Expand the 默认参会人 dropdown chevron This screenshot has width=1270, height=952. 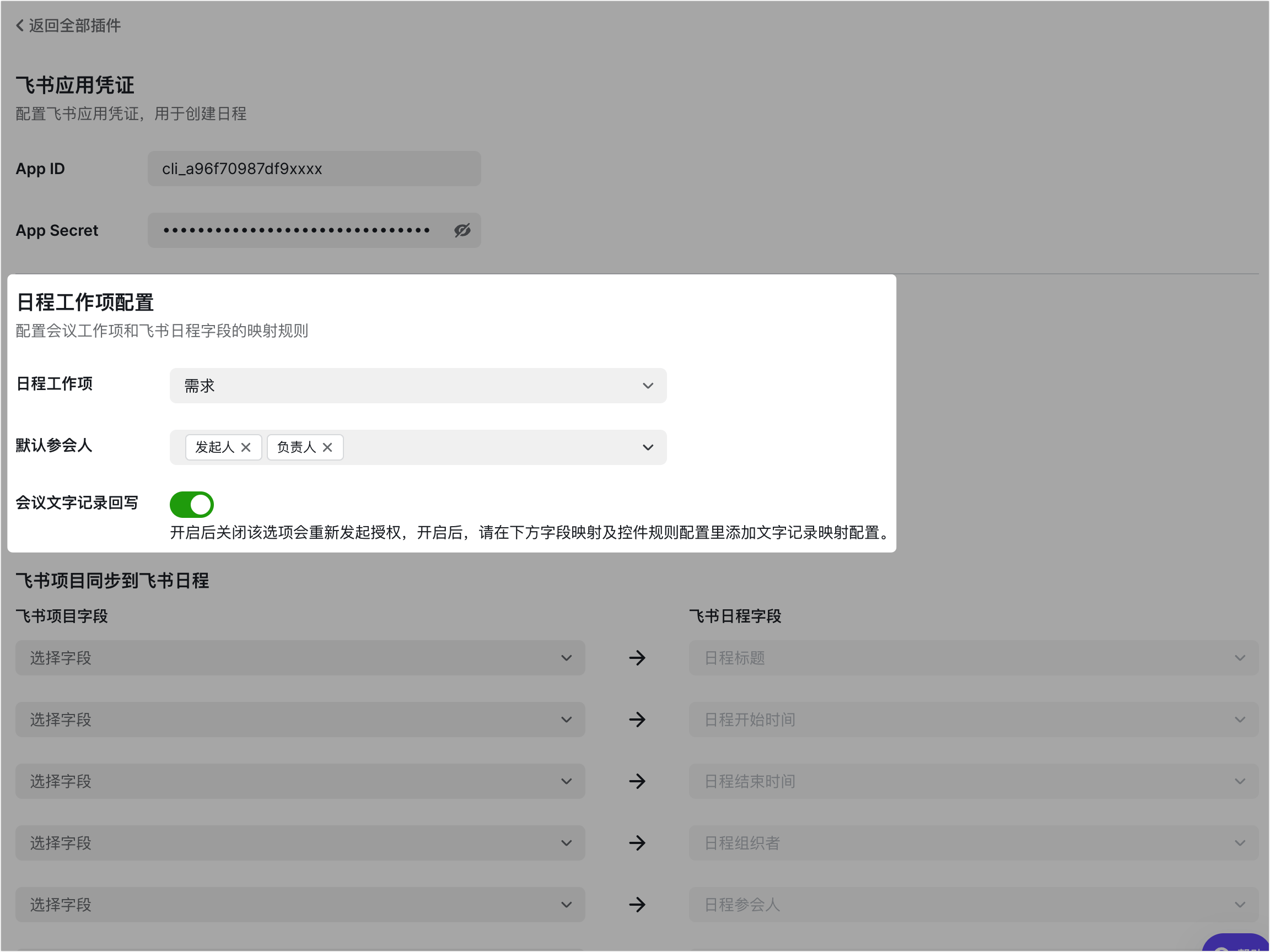point(648,447)
